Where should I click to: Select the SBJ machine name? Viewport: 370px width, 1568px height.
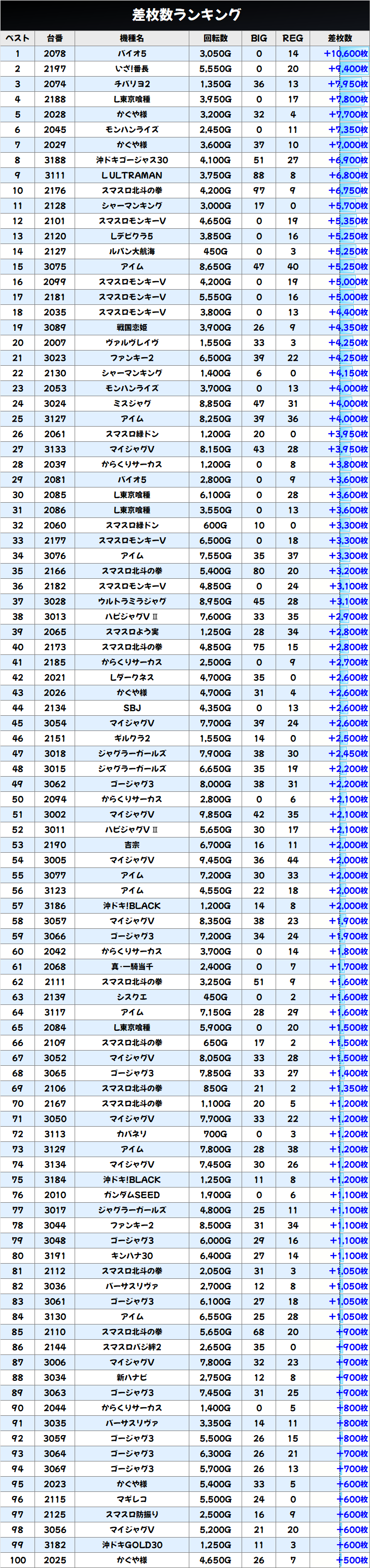point(132,708)
